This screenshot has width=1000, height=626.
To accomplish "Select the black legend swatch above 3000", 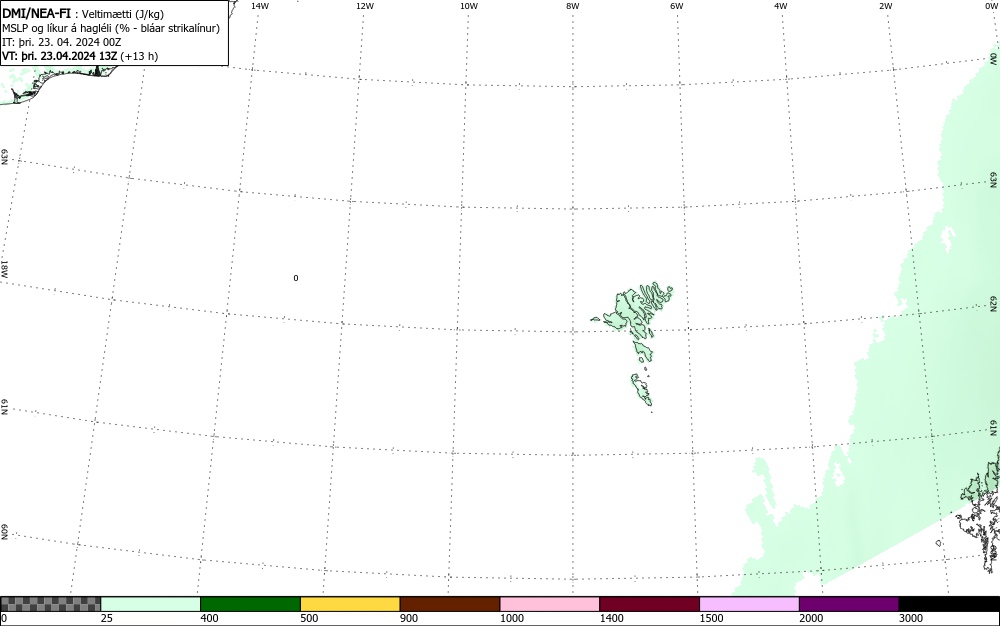I will [x=949, y=604].
